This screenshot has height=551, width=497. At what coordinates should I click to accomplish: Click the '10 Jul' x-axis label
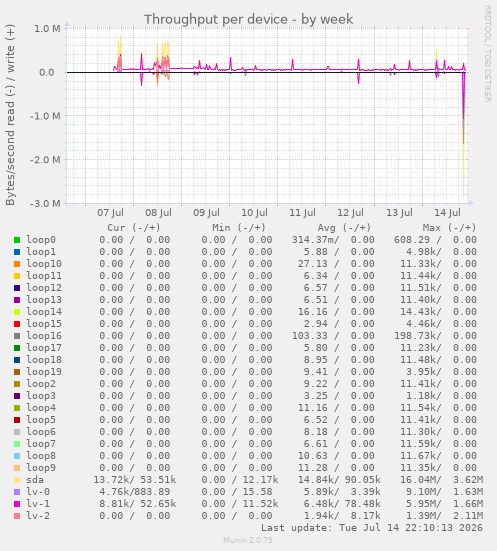tap(254, 213)
